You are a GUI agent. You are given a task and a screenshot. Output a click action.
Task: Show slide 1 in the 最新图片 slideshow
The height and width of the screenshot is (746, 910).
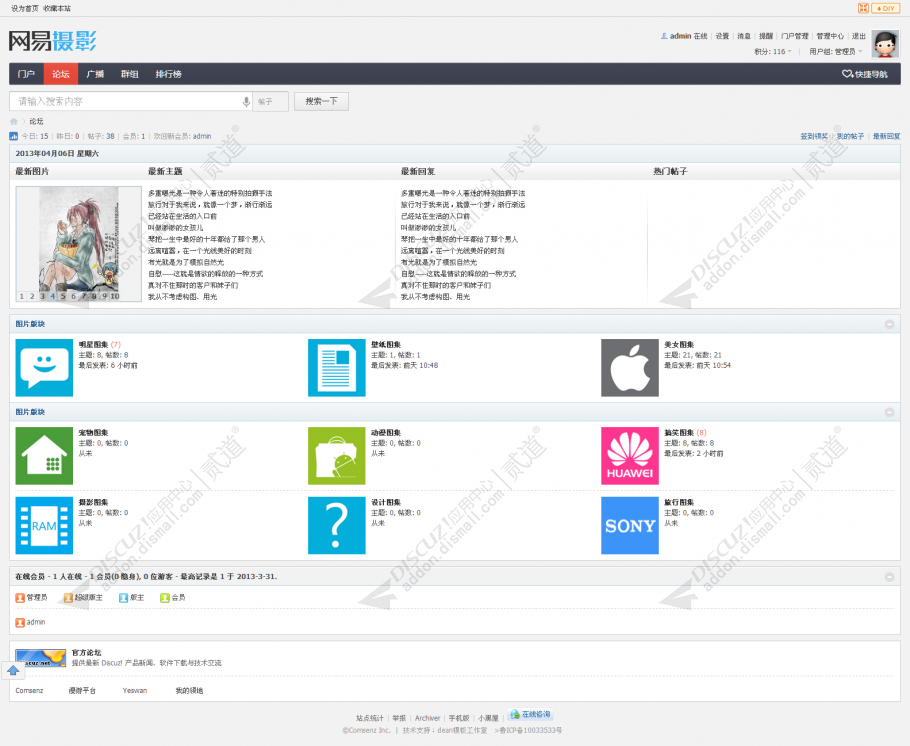22,297
